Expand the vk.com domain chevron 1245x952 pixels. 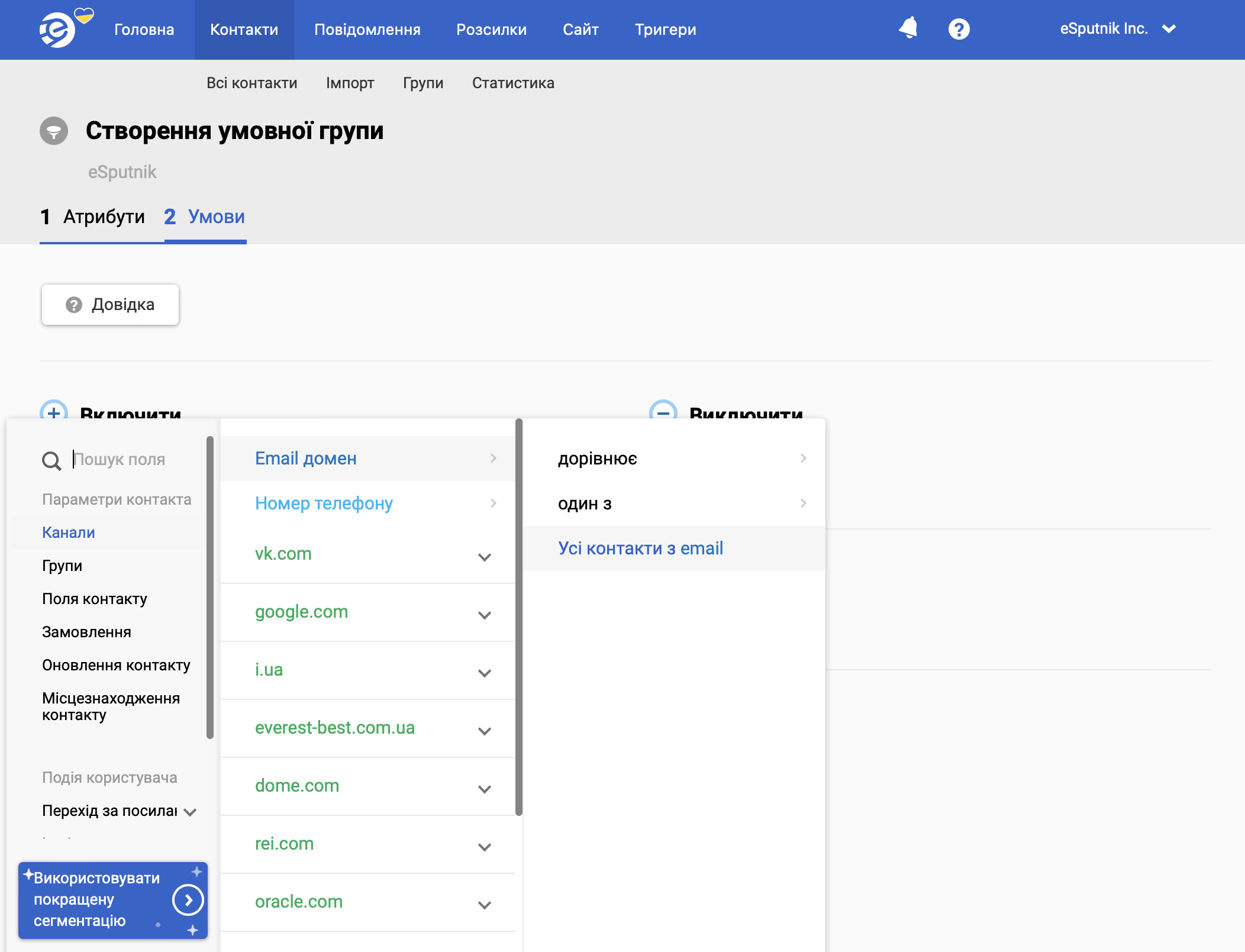(485, 557)
